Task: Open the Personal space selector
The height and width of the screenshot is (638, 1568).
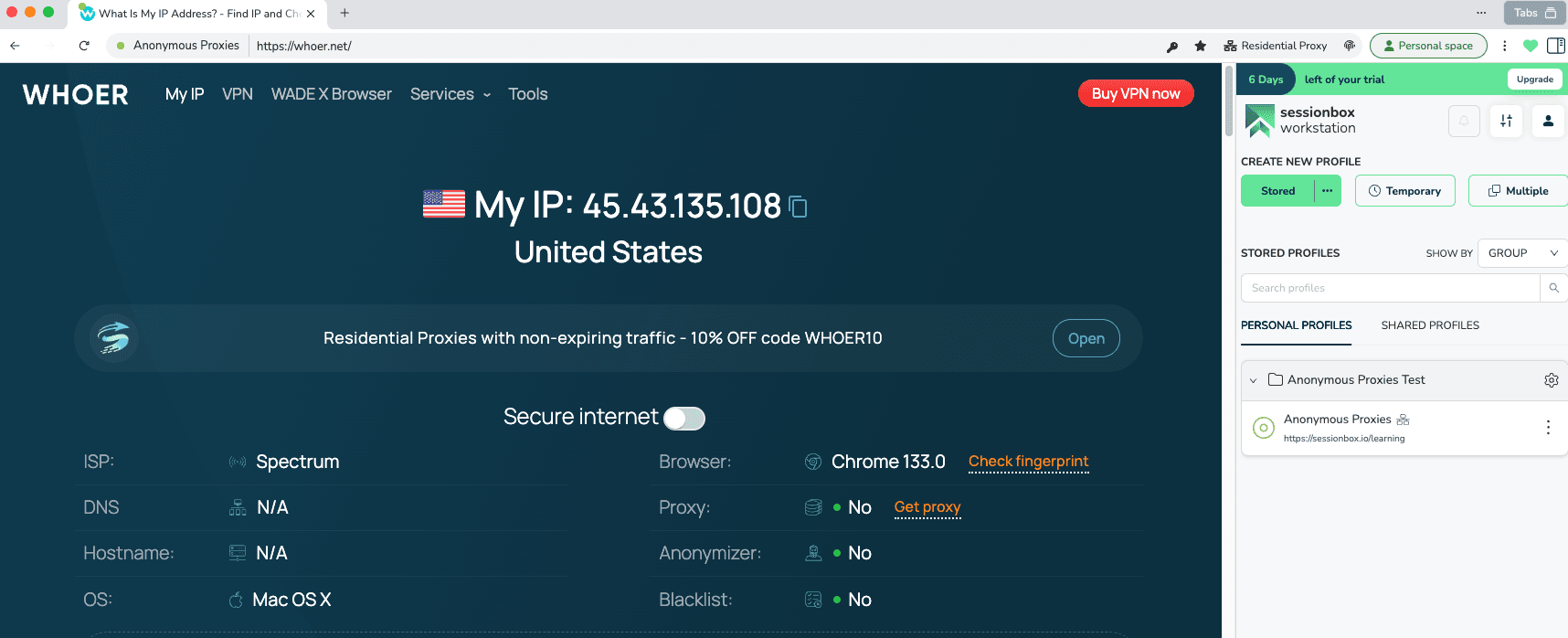Action: coord(1428,46)
